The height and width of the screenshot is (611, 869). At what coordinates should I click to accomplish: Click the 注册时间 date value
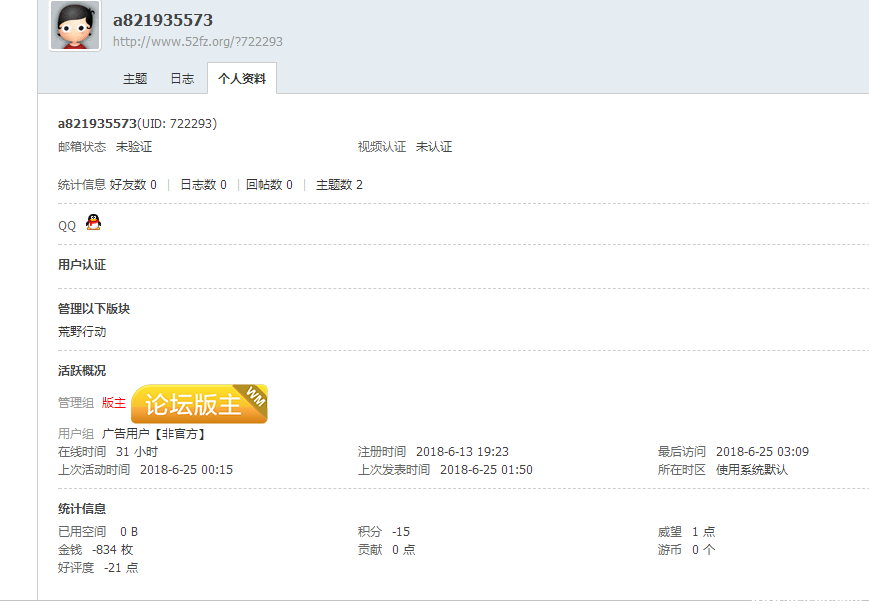(x=462, y=452)
